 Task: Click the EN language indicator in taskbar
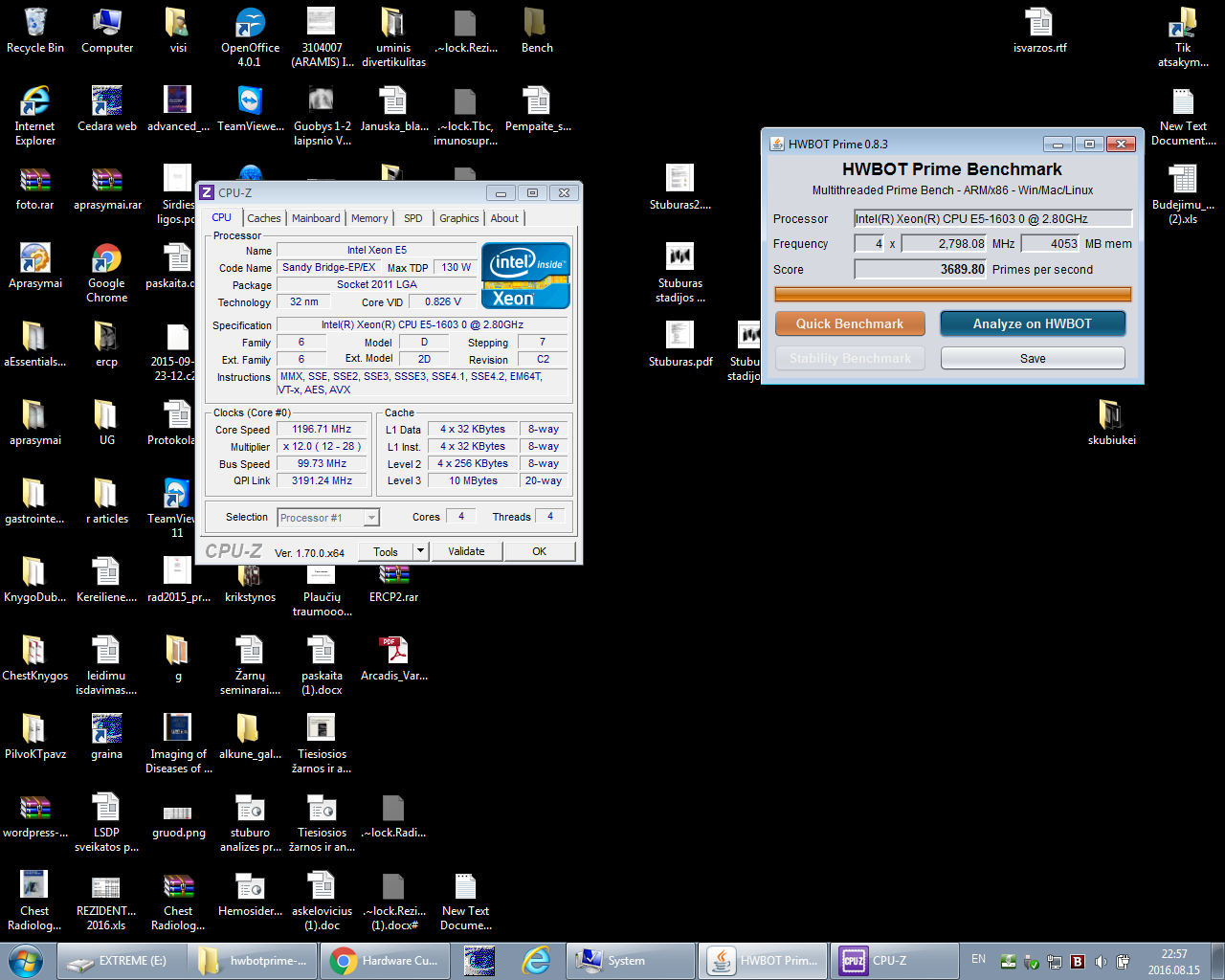978,959
